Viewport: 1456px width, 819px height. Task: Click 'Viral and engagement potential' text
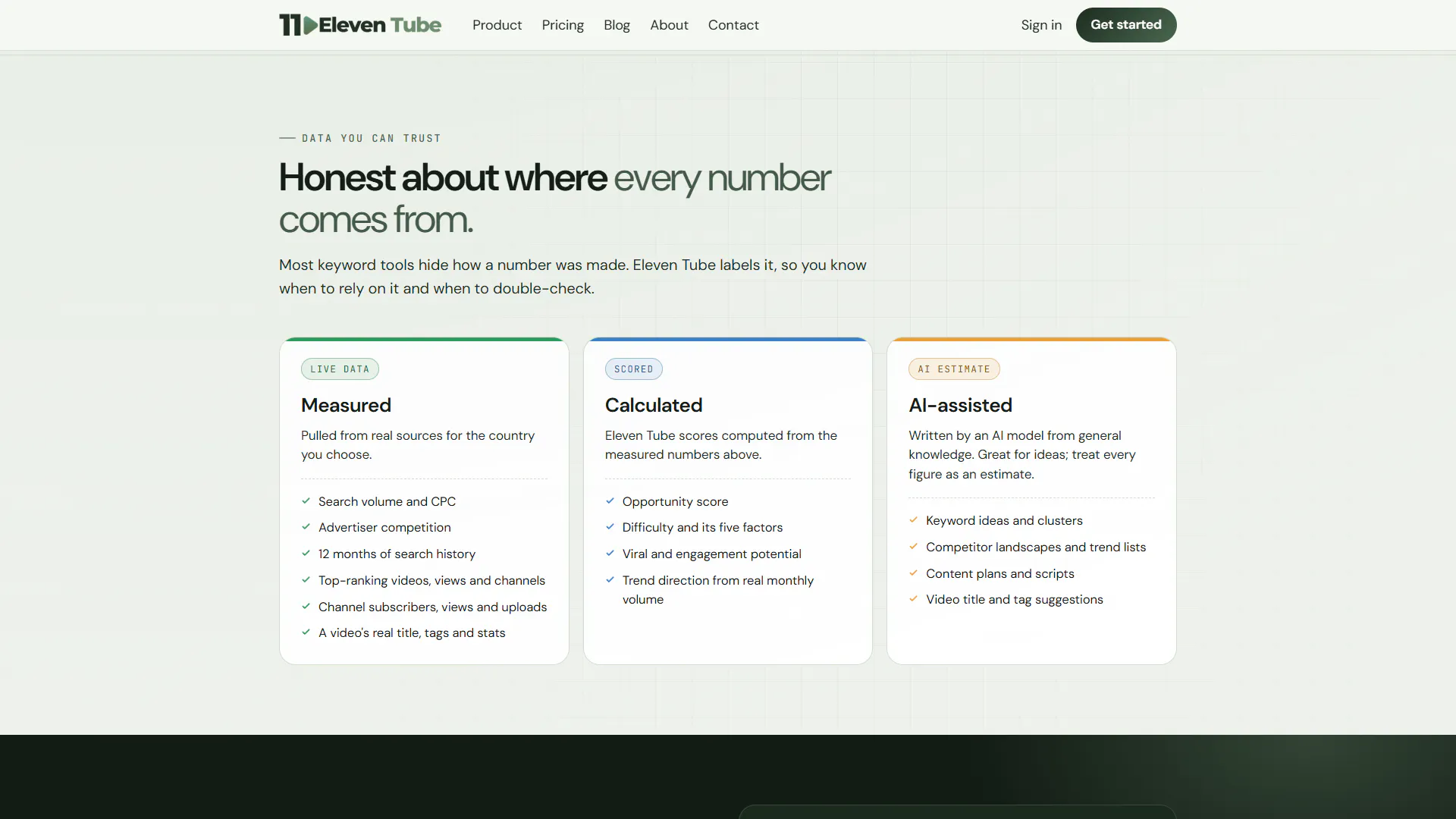[711, 554]
